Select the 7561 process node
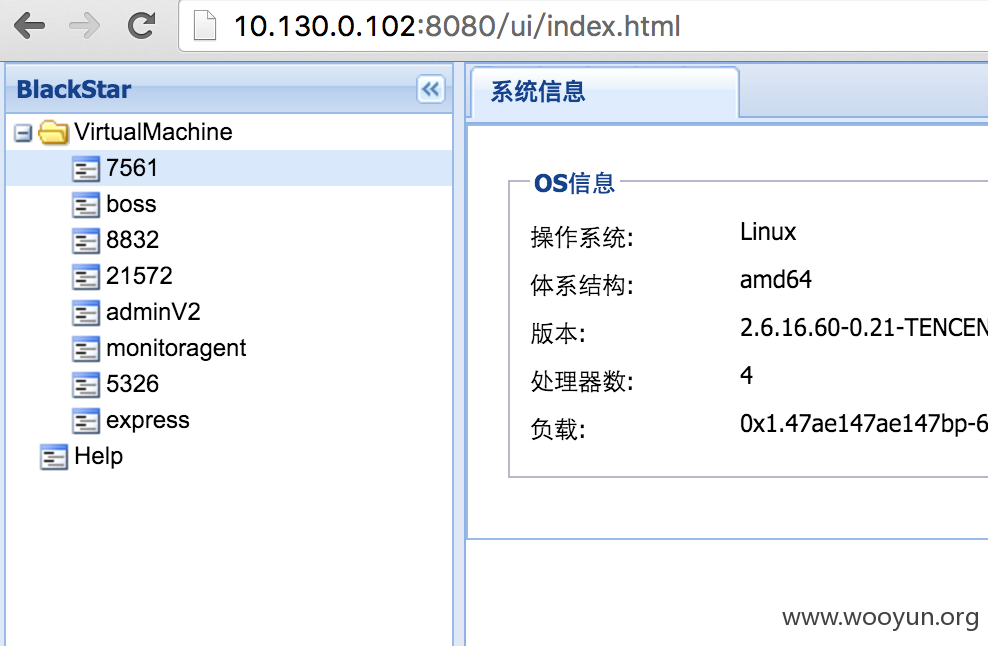Screen dimensions: 988x646 tap(131, 168)
